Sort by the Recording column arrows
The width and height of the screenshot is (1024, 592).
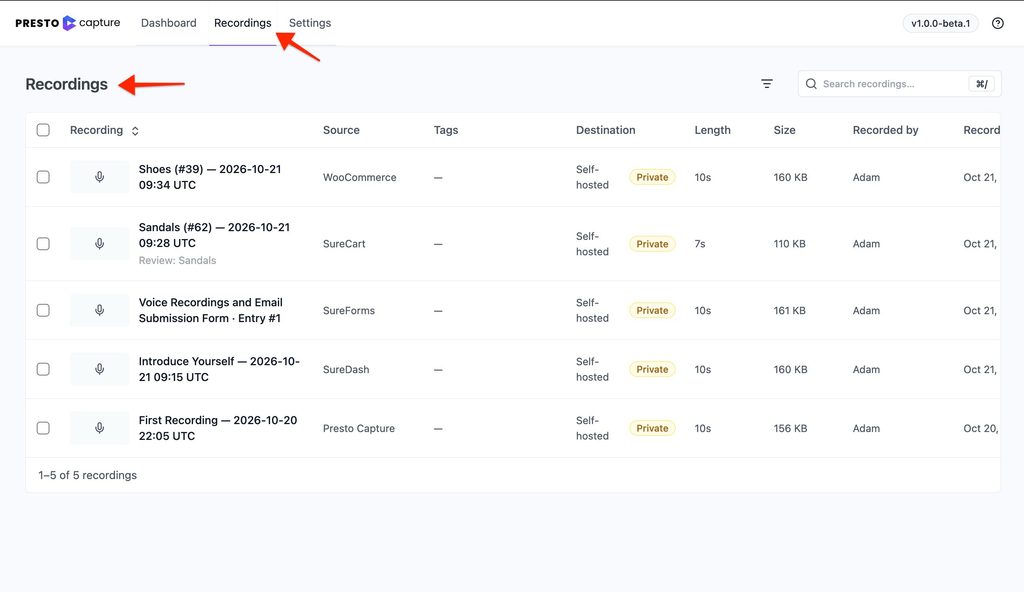135,131
